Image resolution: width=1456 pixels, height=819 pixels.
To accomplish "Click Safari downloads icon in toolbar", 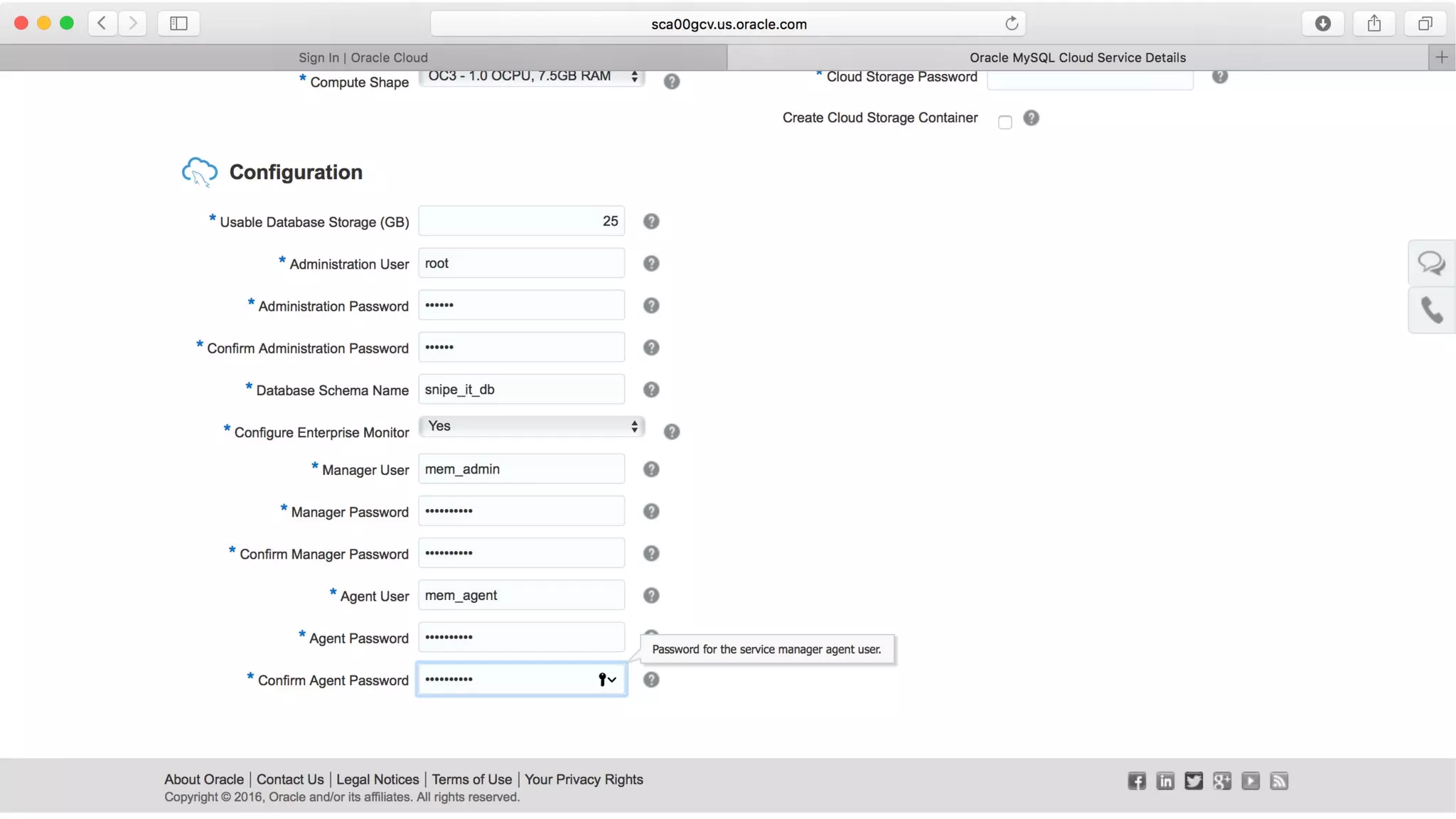I will 1322,23.
